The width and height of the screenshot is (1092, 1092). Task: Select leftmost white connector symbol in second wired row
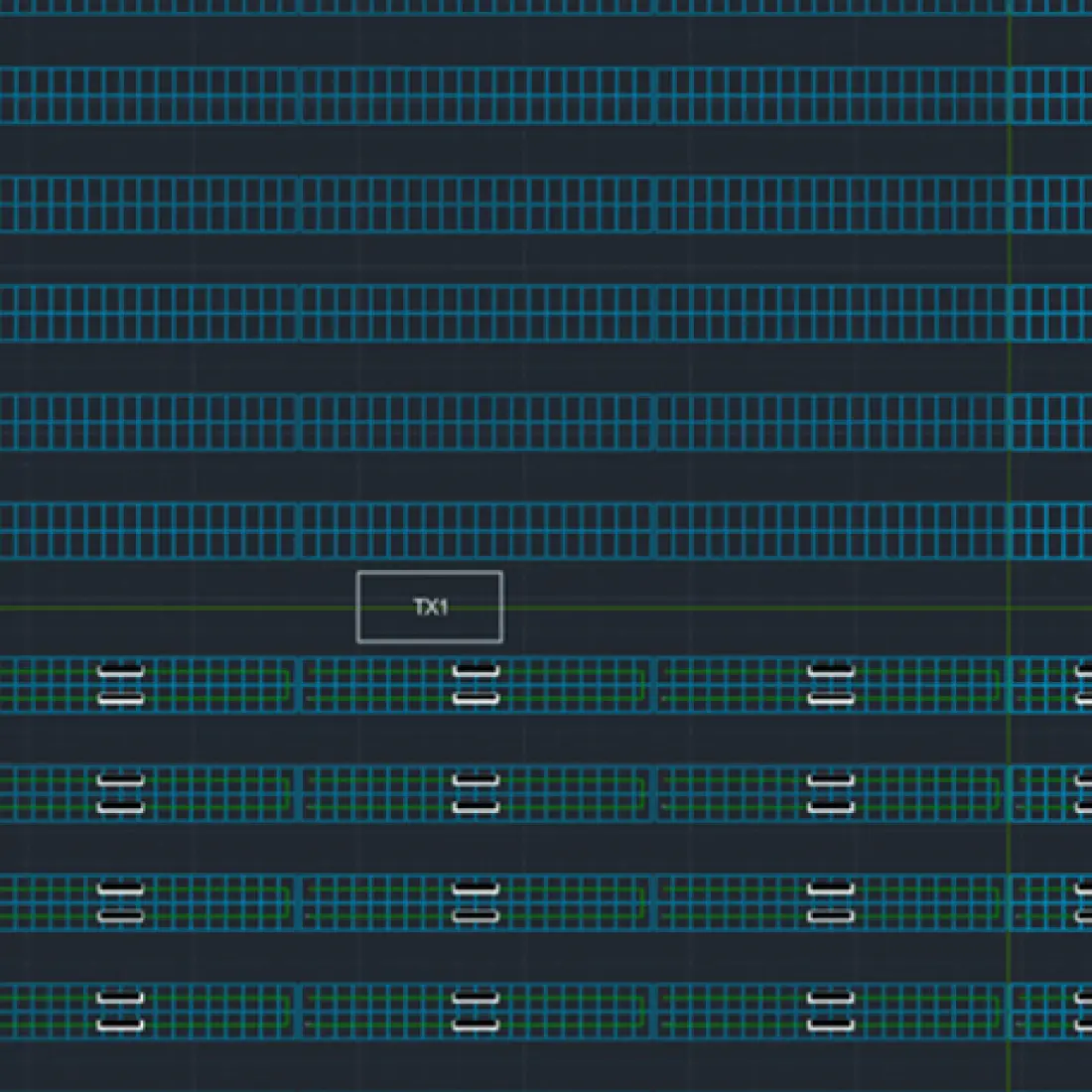point(121,794)
